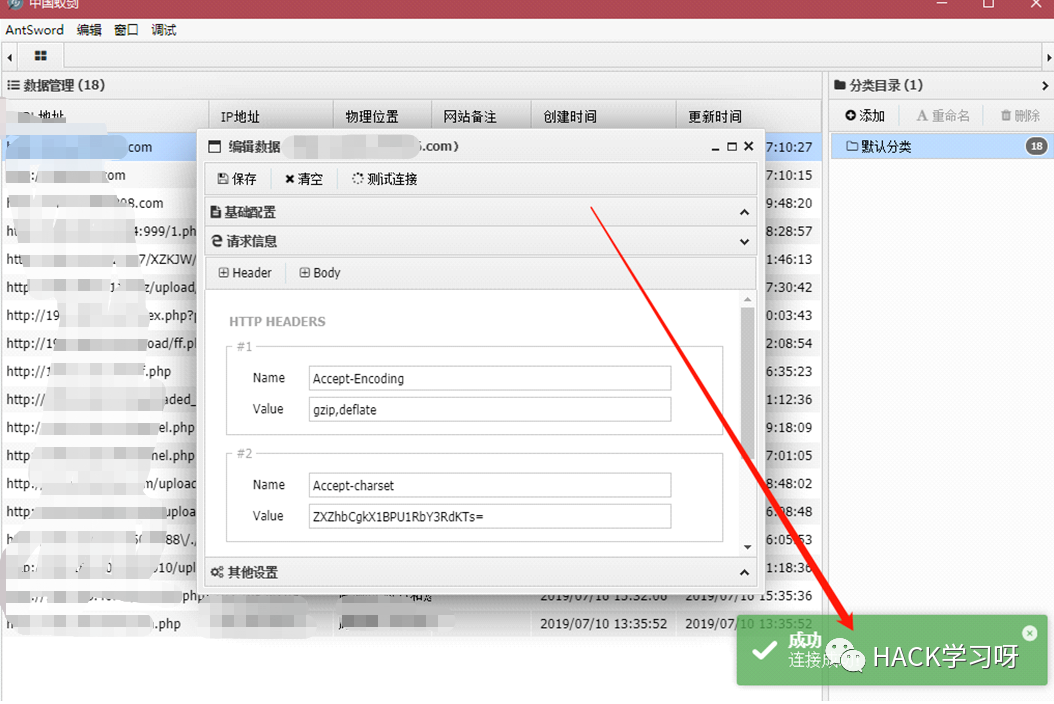Select the row ending in nel.php
The width and height of the screenshot is (1054, 704).
tap(101, 455)
